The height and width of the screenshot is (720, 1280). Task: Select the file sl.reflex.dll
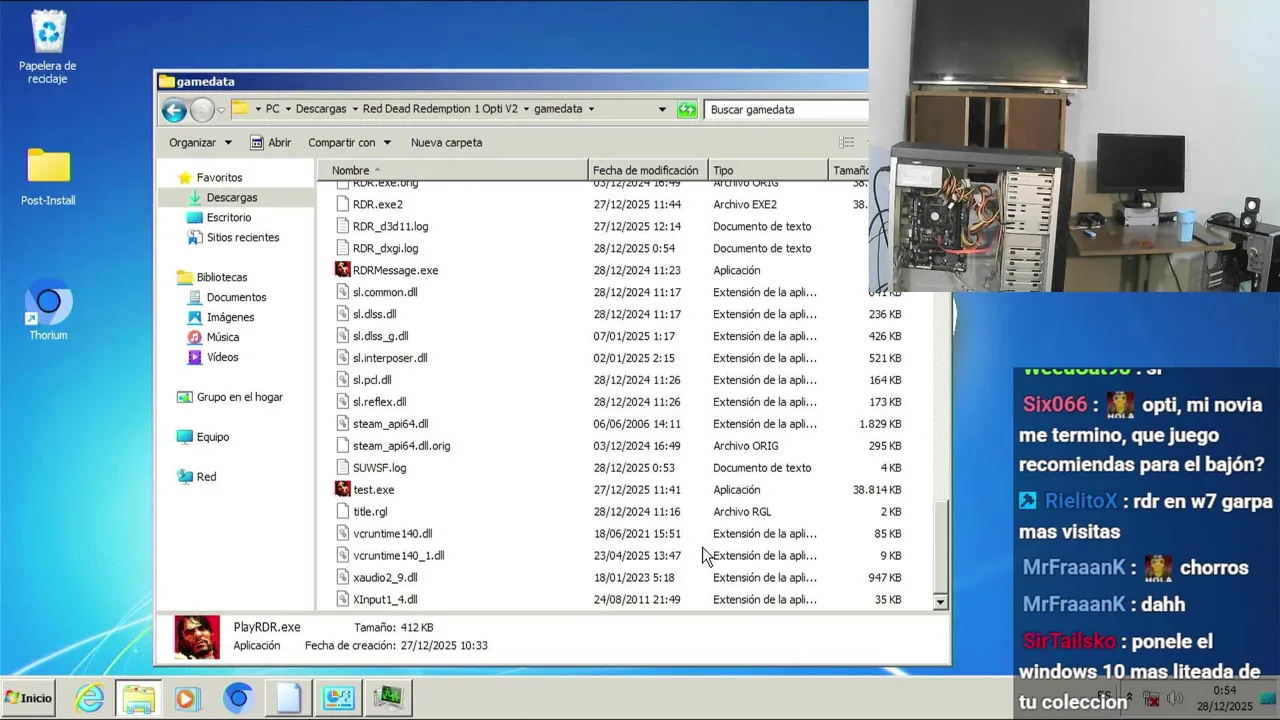[379, 402]
